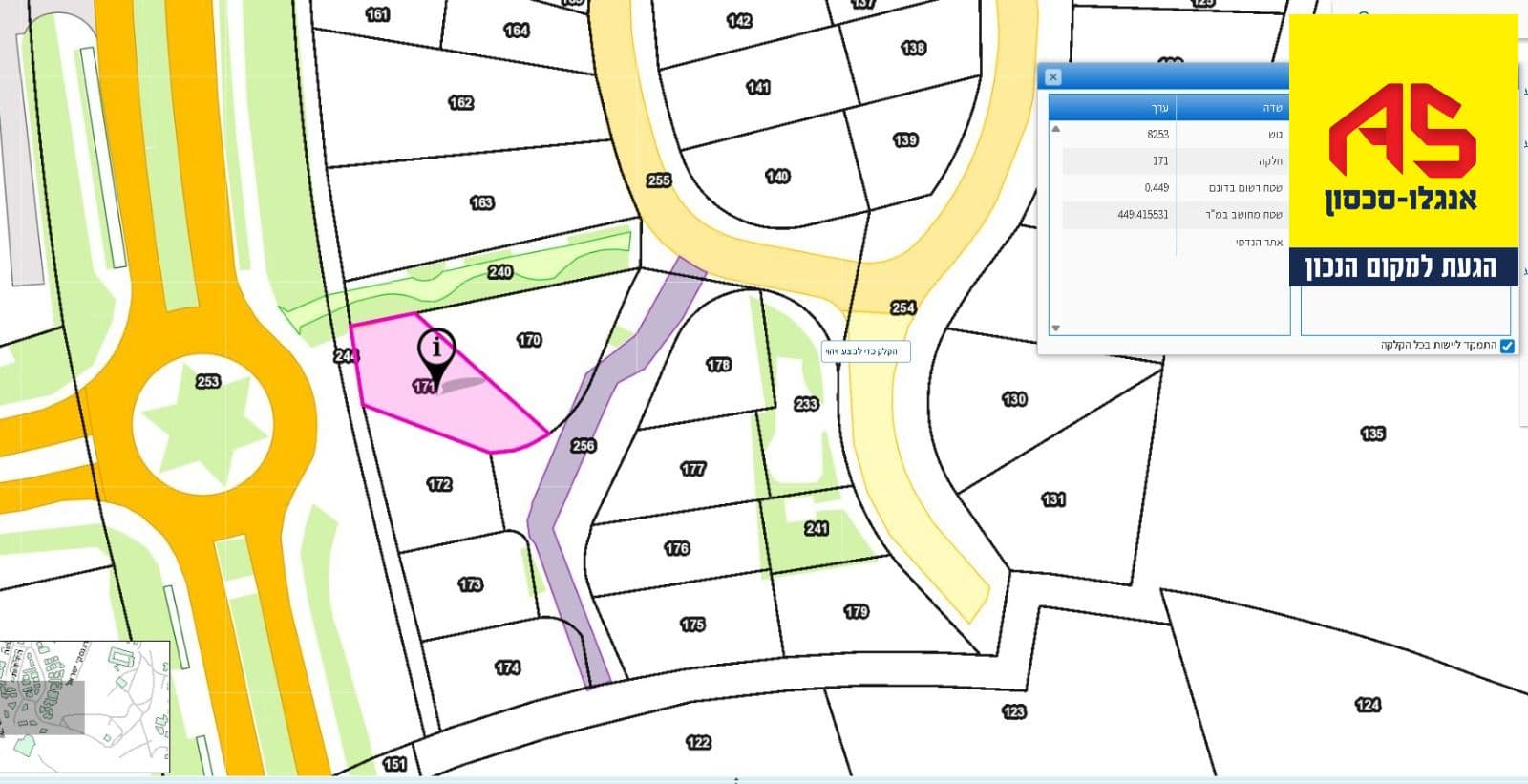Select the computed area value 449.415531

click(1143, 215)
